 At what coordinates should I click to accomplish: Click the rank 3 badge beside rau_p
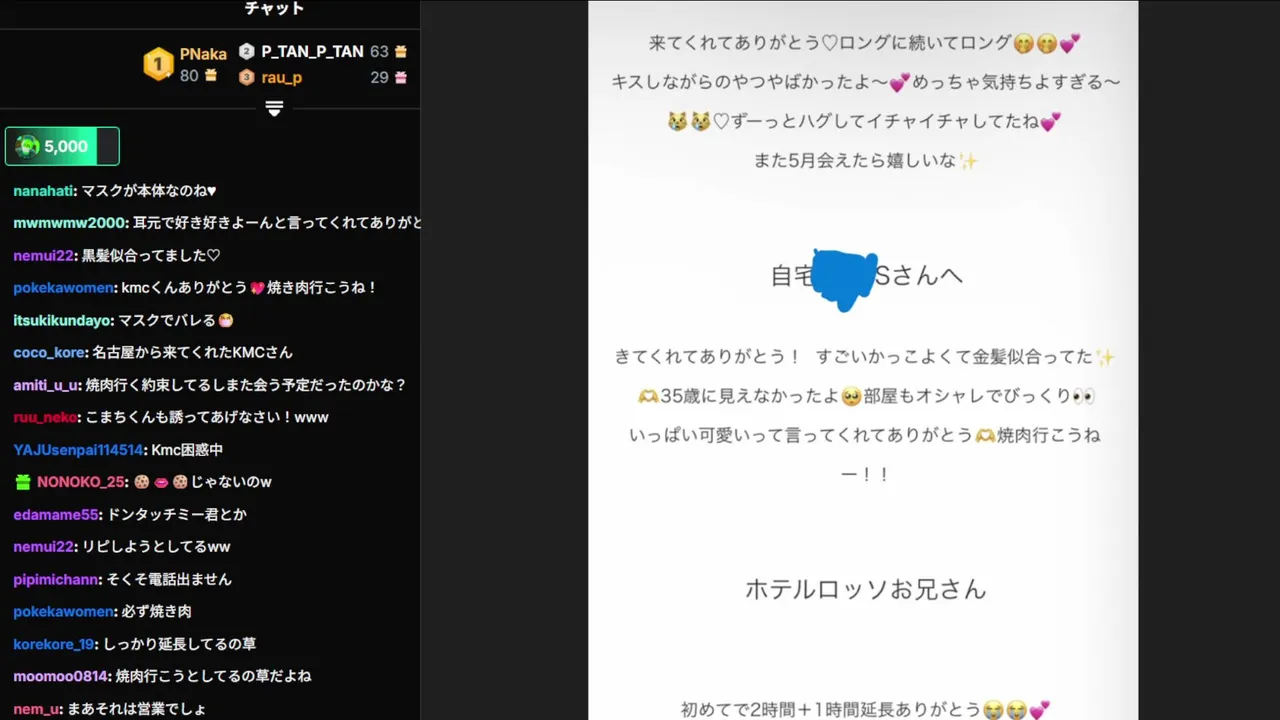[247, 77]
